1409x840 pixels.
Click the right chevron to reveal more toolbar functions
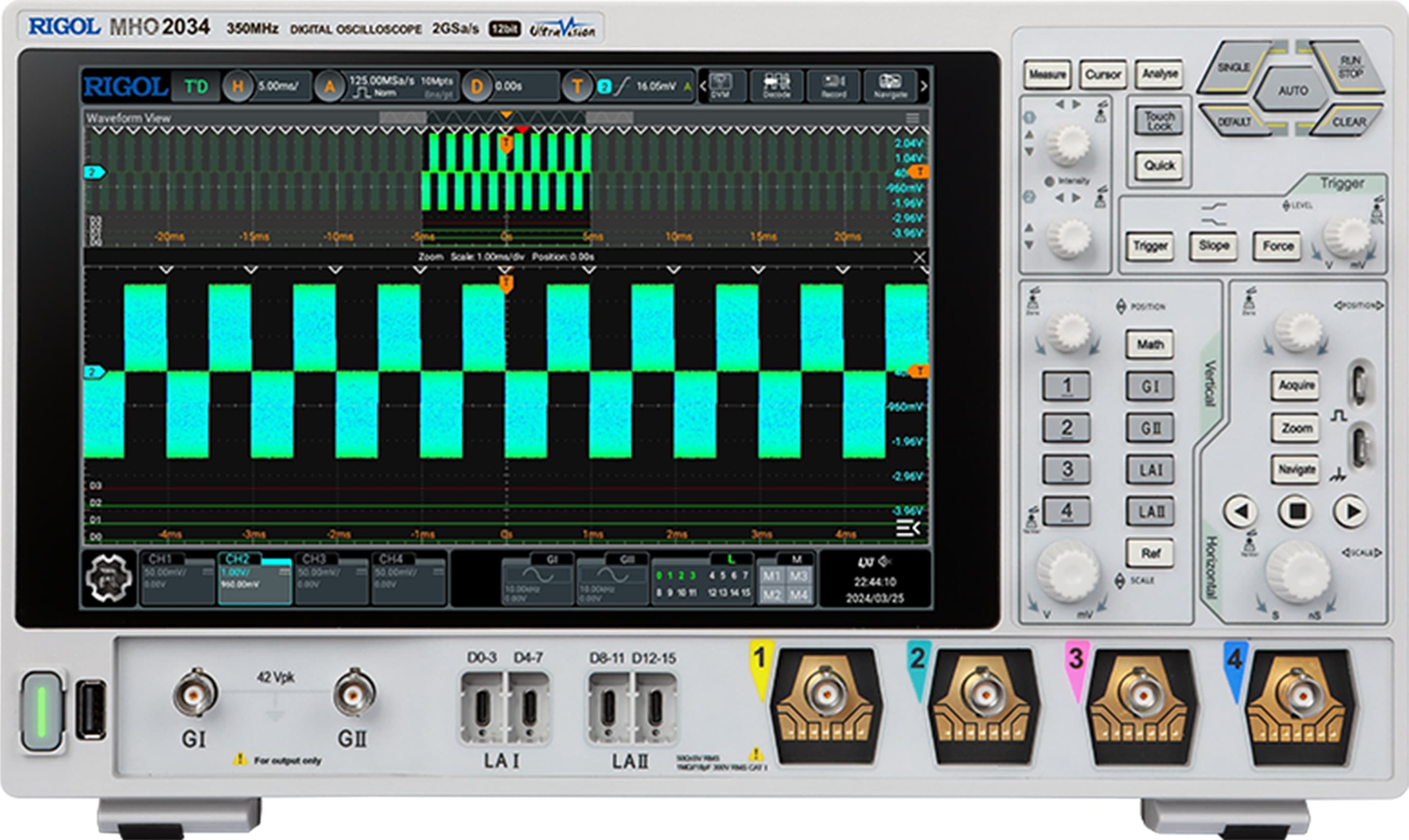(x=923, y=86)
